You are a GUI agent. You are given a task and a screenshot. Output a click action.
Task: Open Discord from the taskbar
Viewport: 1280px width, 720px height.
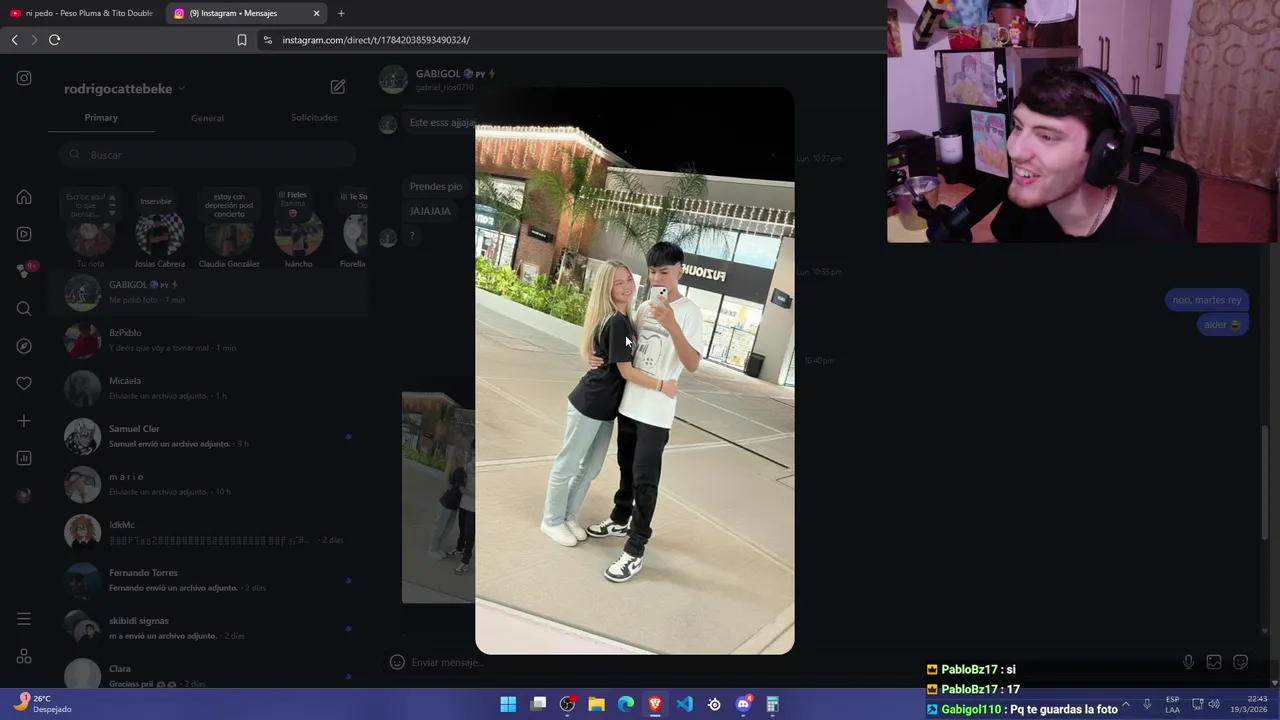point(744,704)
